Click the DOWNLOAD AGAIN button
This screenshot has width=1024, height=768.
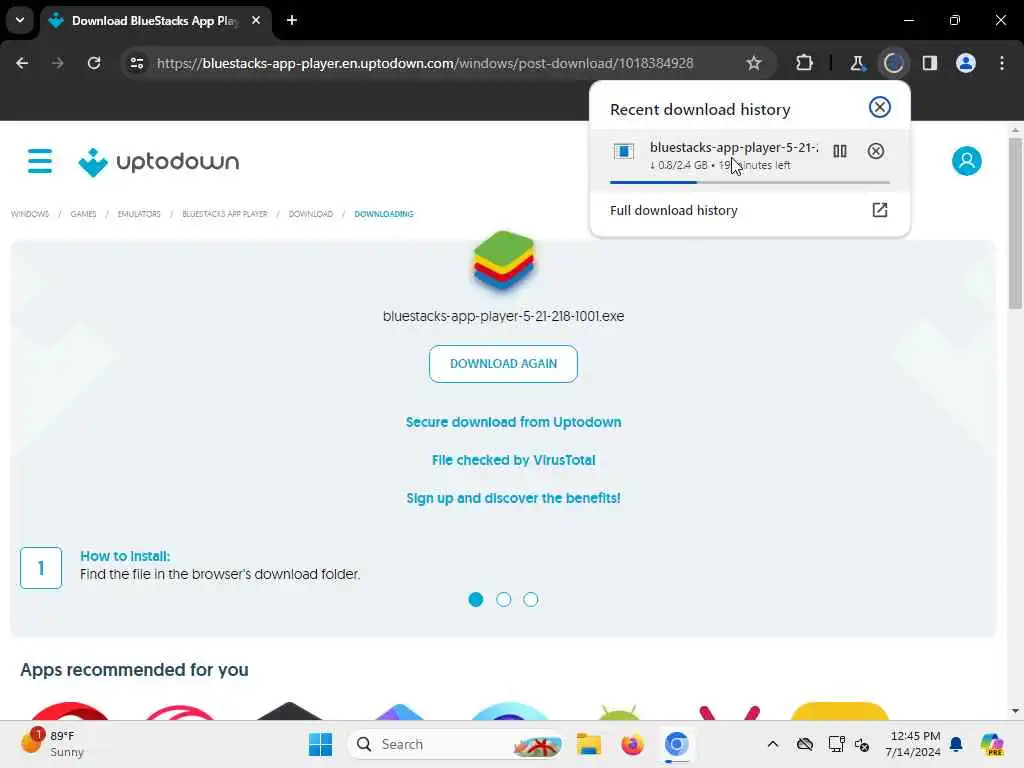pos(503,364)
